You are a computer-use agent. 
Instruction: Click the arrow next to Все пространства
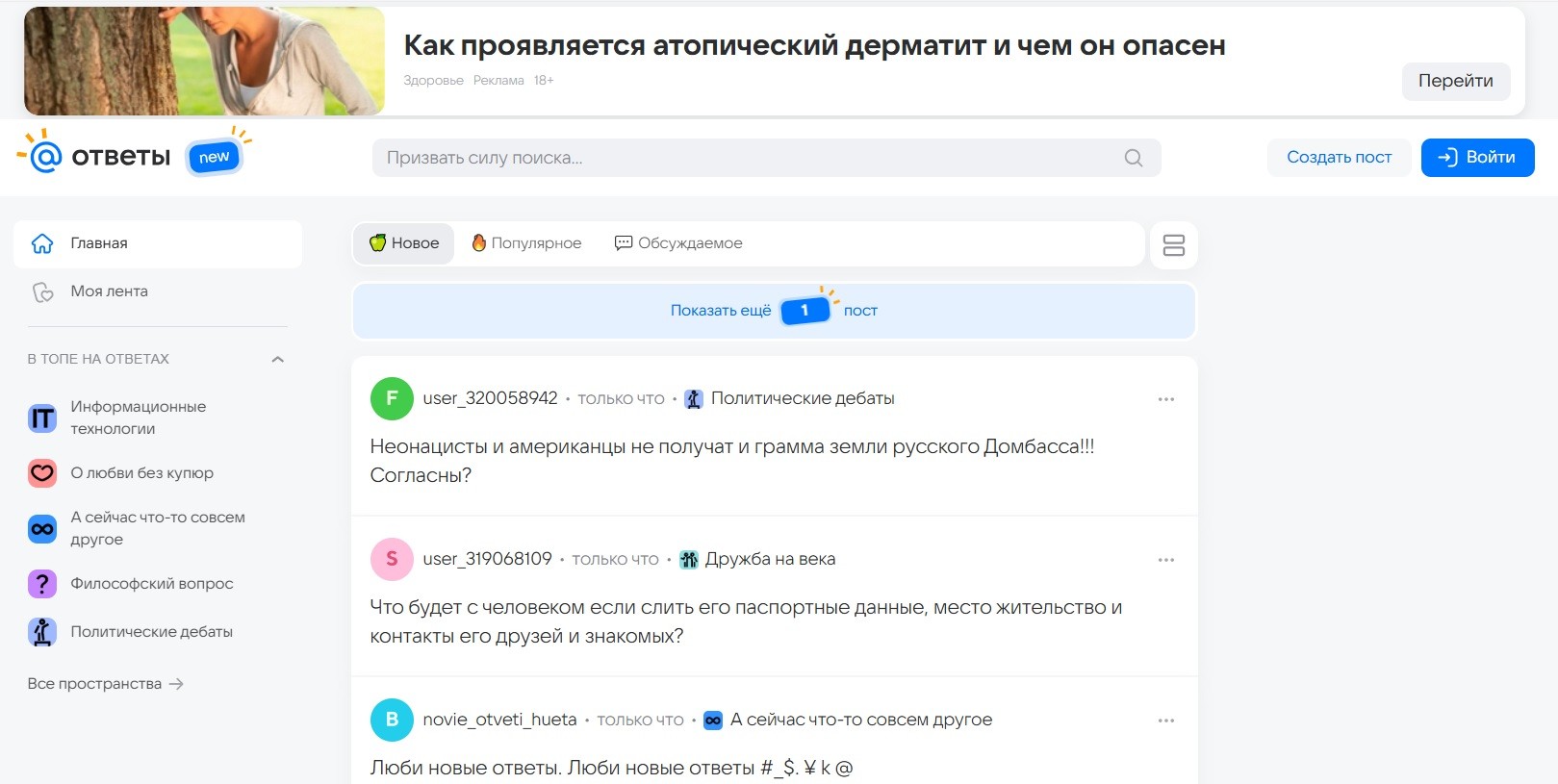tap(176, 684)
